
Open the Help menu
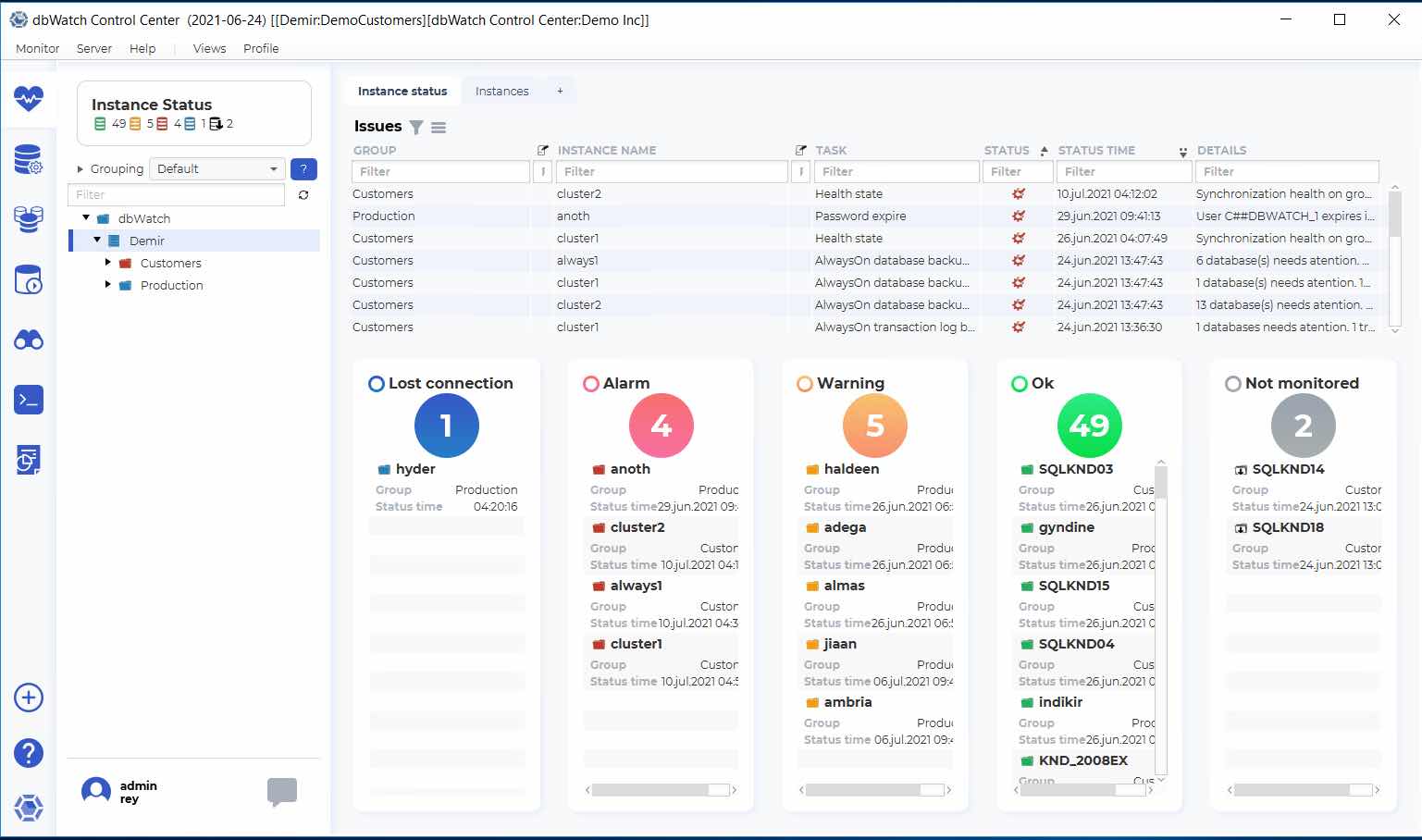(x=142, y=48)
